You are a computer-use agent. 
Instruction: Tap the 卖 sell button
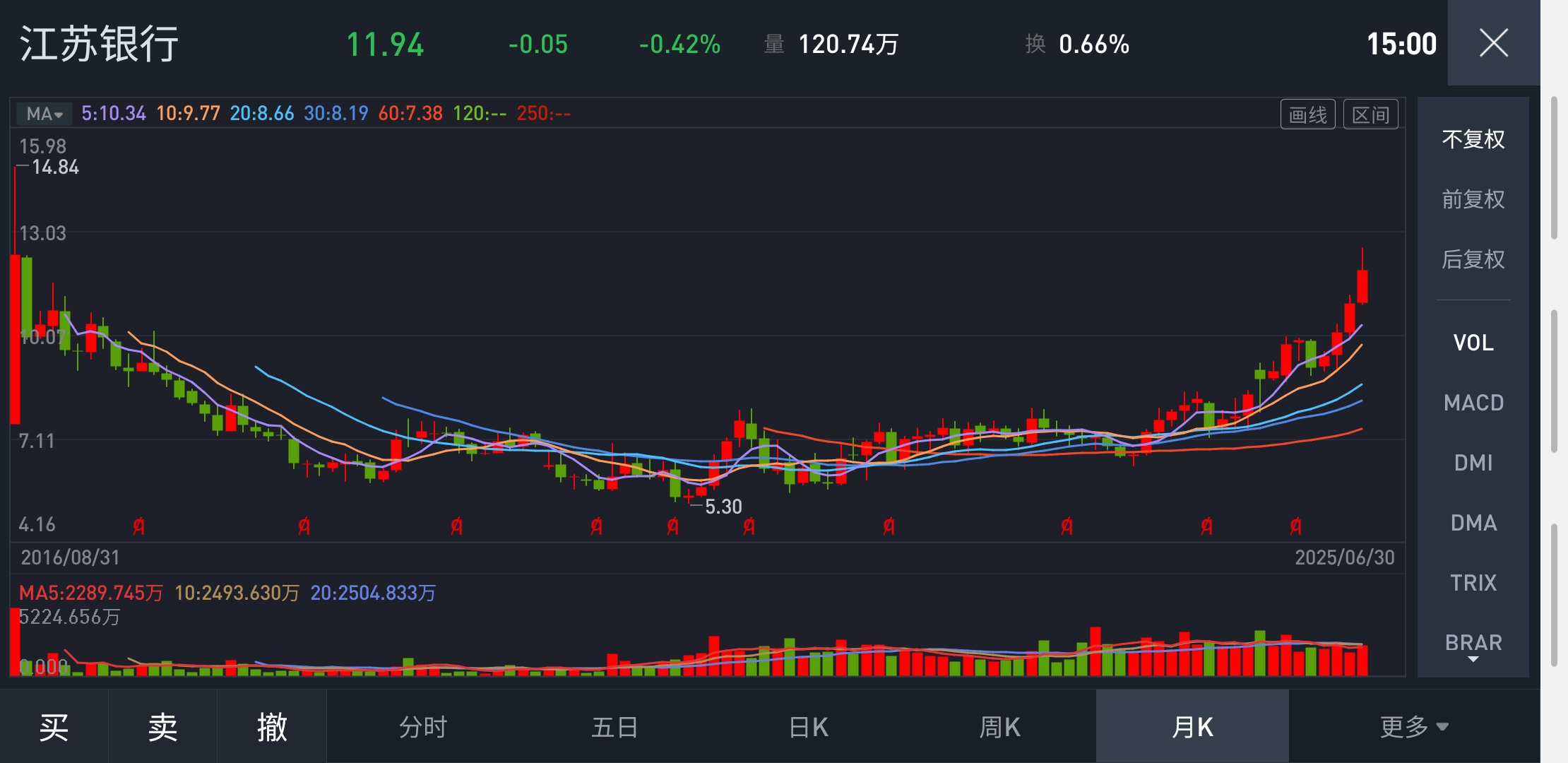(x=162, y=726)
